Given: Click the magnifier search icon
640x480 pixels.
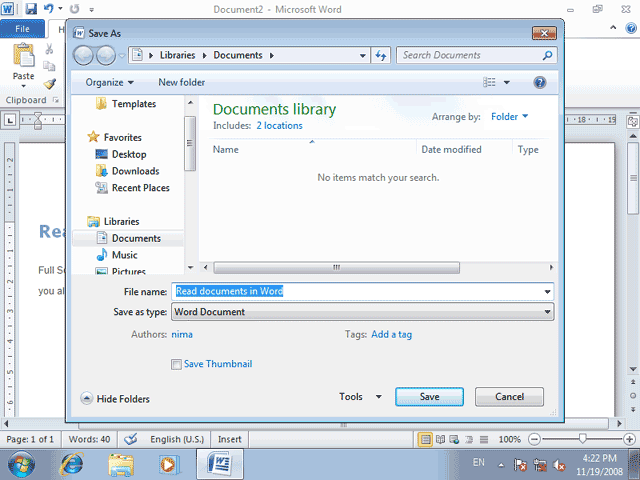Looking at the screenshot, I should [547, 55].
